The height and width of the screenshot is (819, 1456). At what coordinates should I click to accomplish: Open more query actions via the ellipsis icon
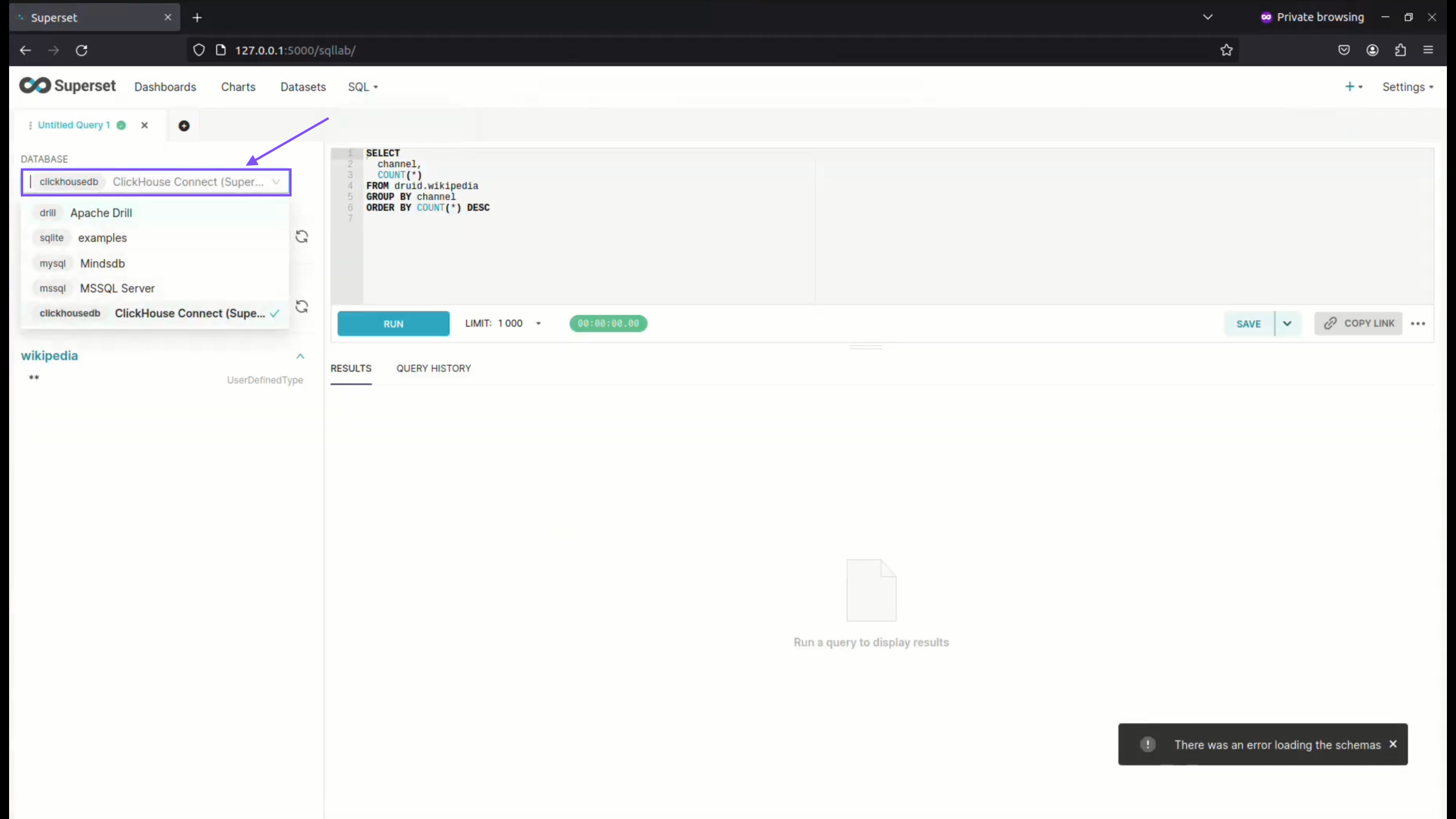(1419, 323)
